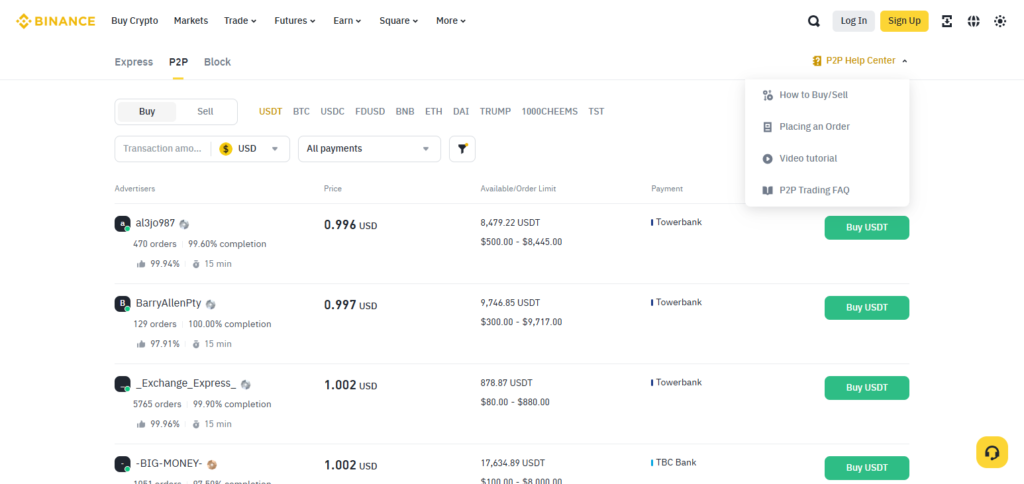Click al3jo987 avatar icon
Viewport: 1024px width, 484px height.
click(x=122, y=224)
